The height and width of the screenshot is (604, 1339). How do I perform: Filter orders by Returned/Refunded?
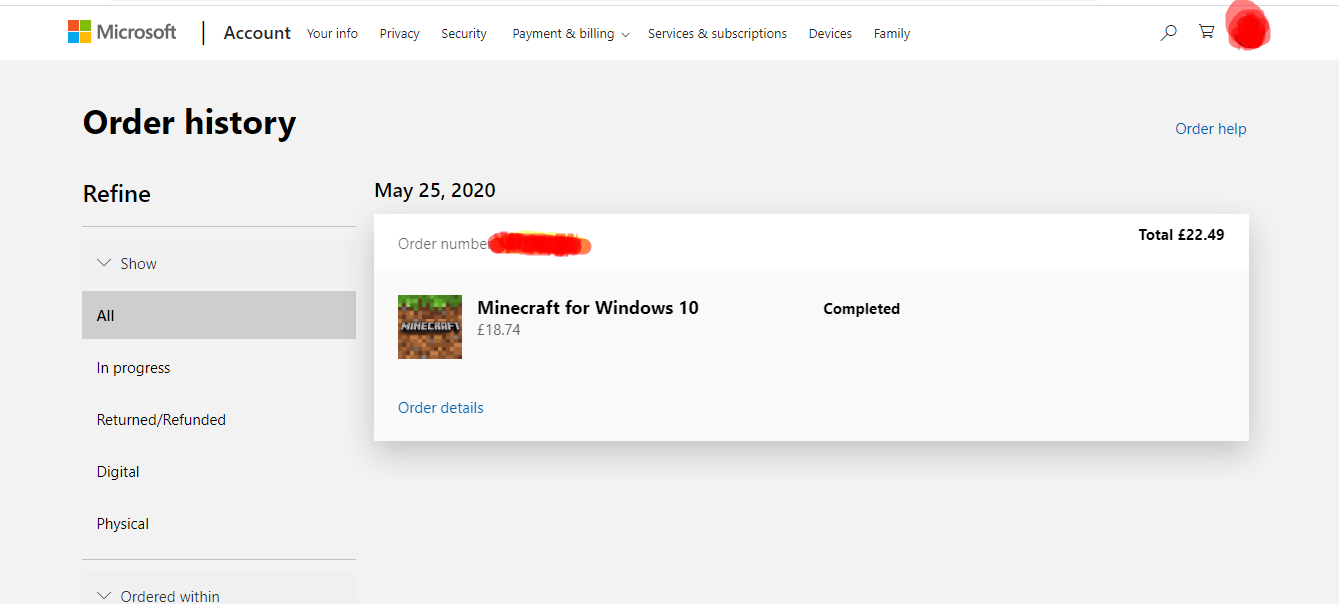[x=219, y=420]
